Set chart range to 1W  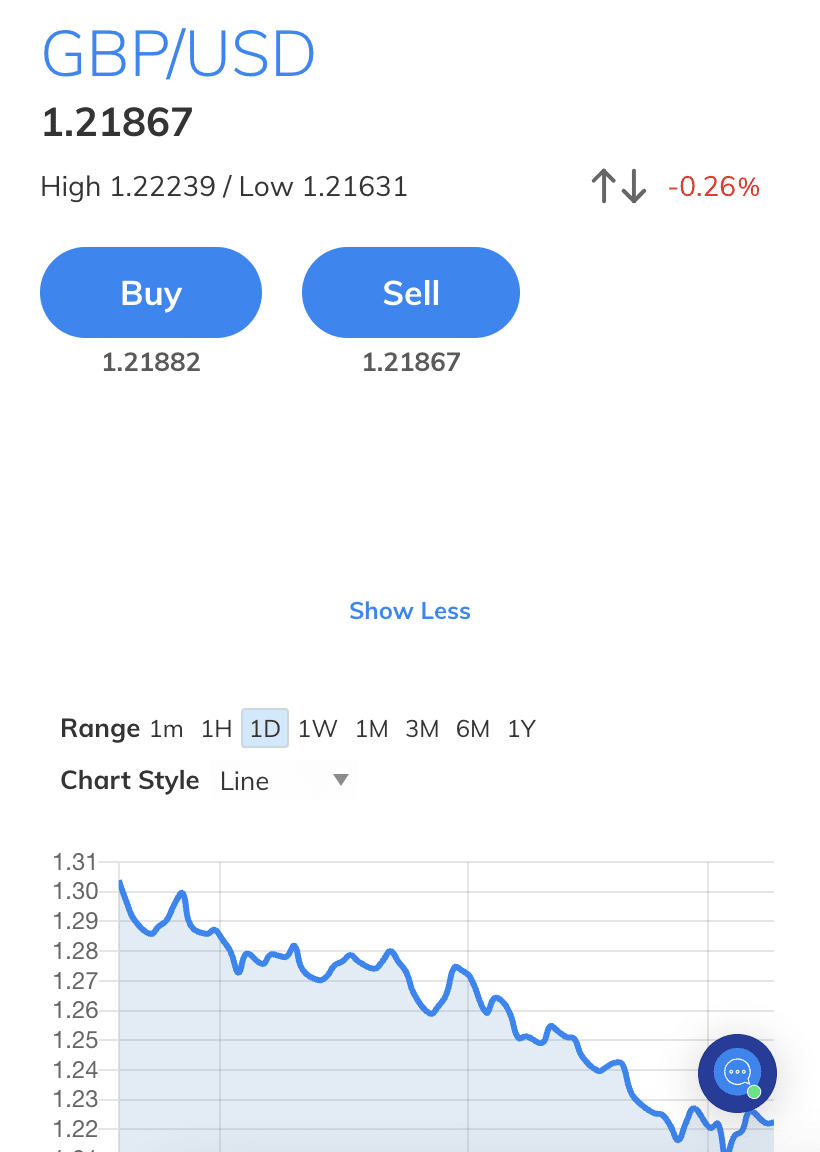pyautogui.click(x=318, y=729)
